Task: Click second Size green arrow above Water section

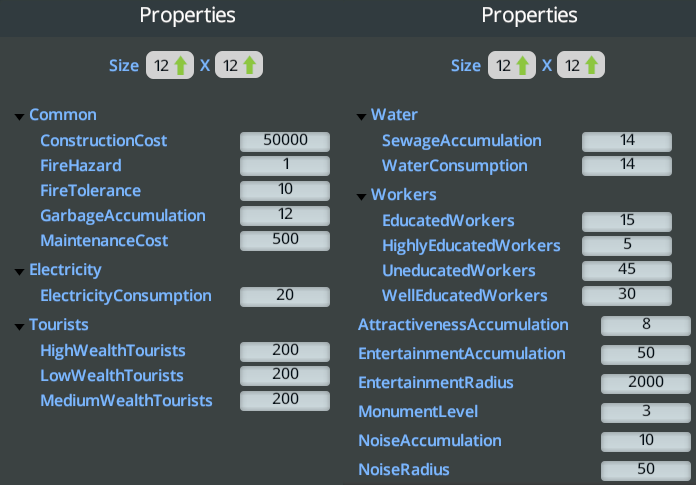Action: (592, 66)
